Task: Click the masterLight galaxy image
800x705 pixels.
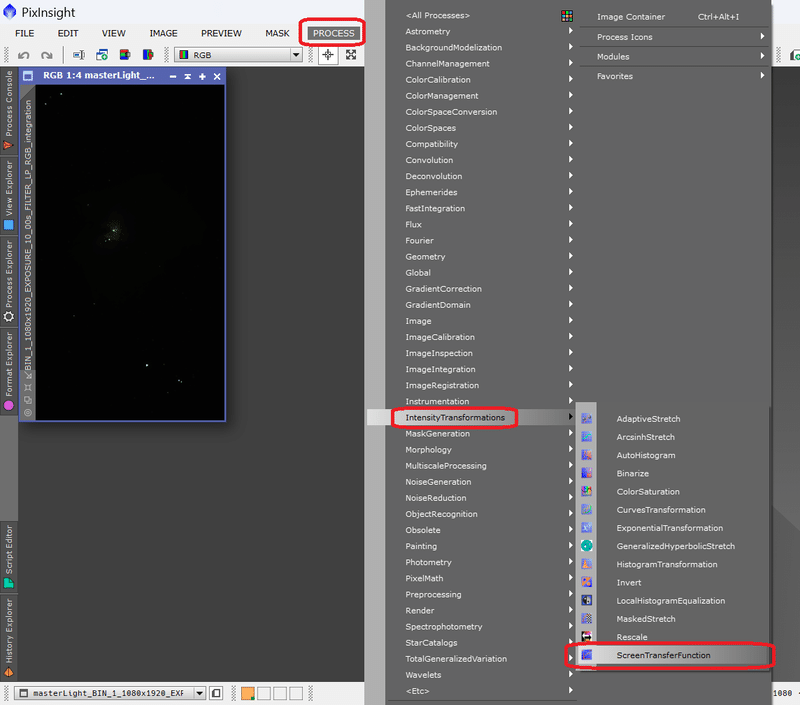Action: point(130,253)
